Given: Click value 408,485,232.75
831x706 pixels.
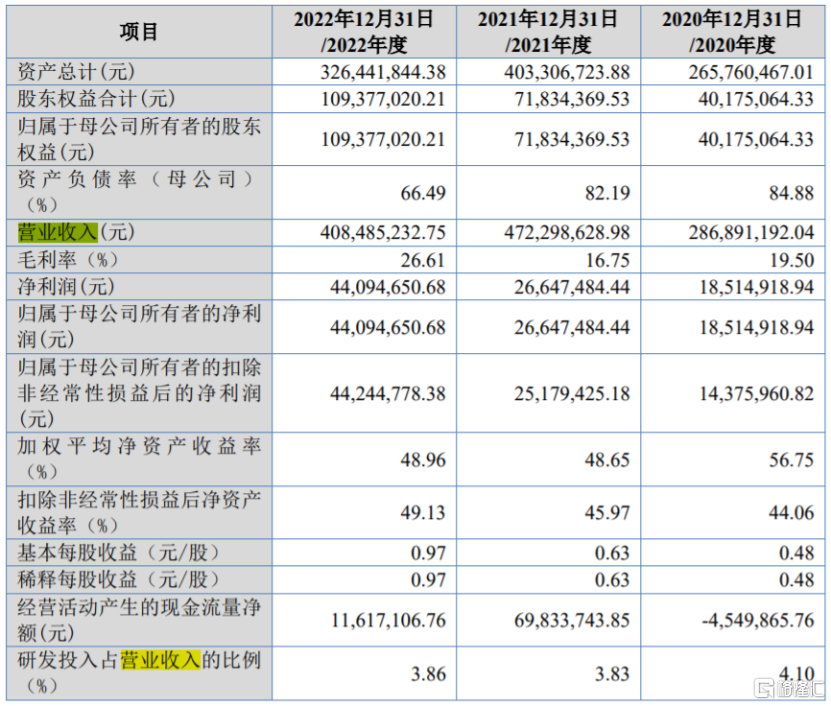Looking at the screenshot, I should coord(383,233).
